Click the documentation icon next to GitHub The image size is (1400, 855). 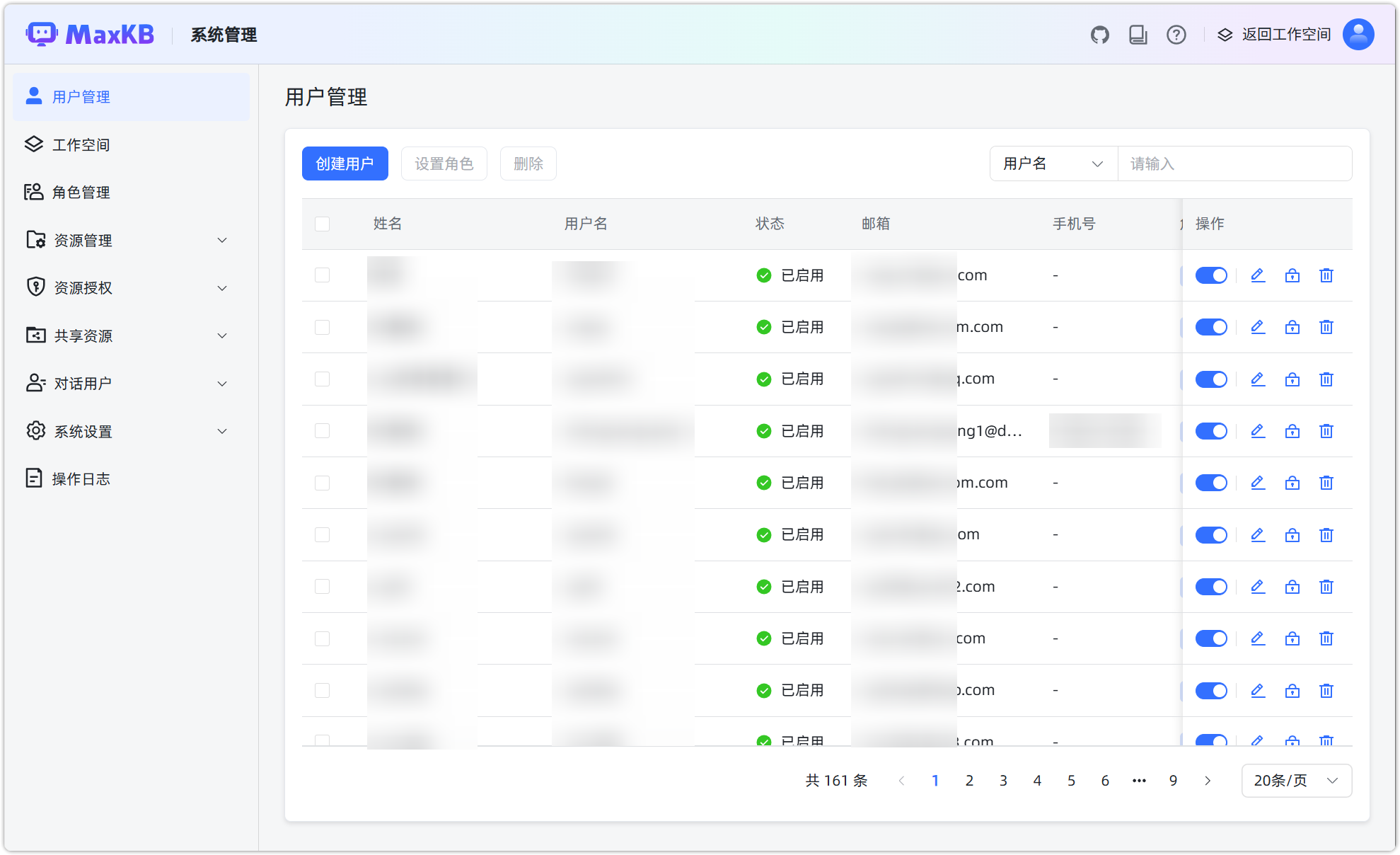tap(1138, 34)
